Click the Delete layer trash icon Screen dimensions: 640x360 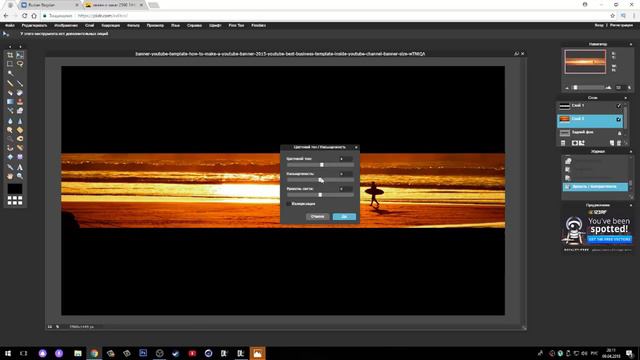pos(619,143)
